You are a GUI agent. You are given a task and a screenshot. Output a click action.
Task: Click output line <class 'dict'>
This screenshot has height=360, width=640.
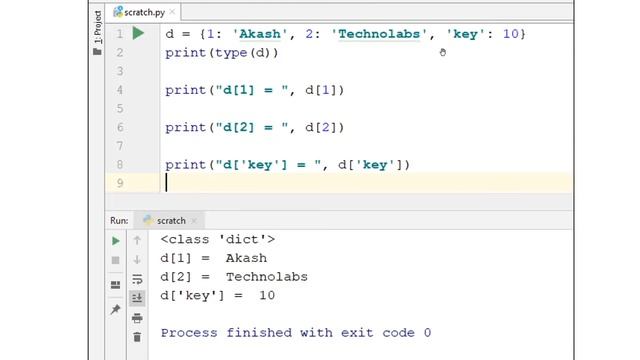[218, 239]
